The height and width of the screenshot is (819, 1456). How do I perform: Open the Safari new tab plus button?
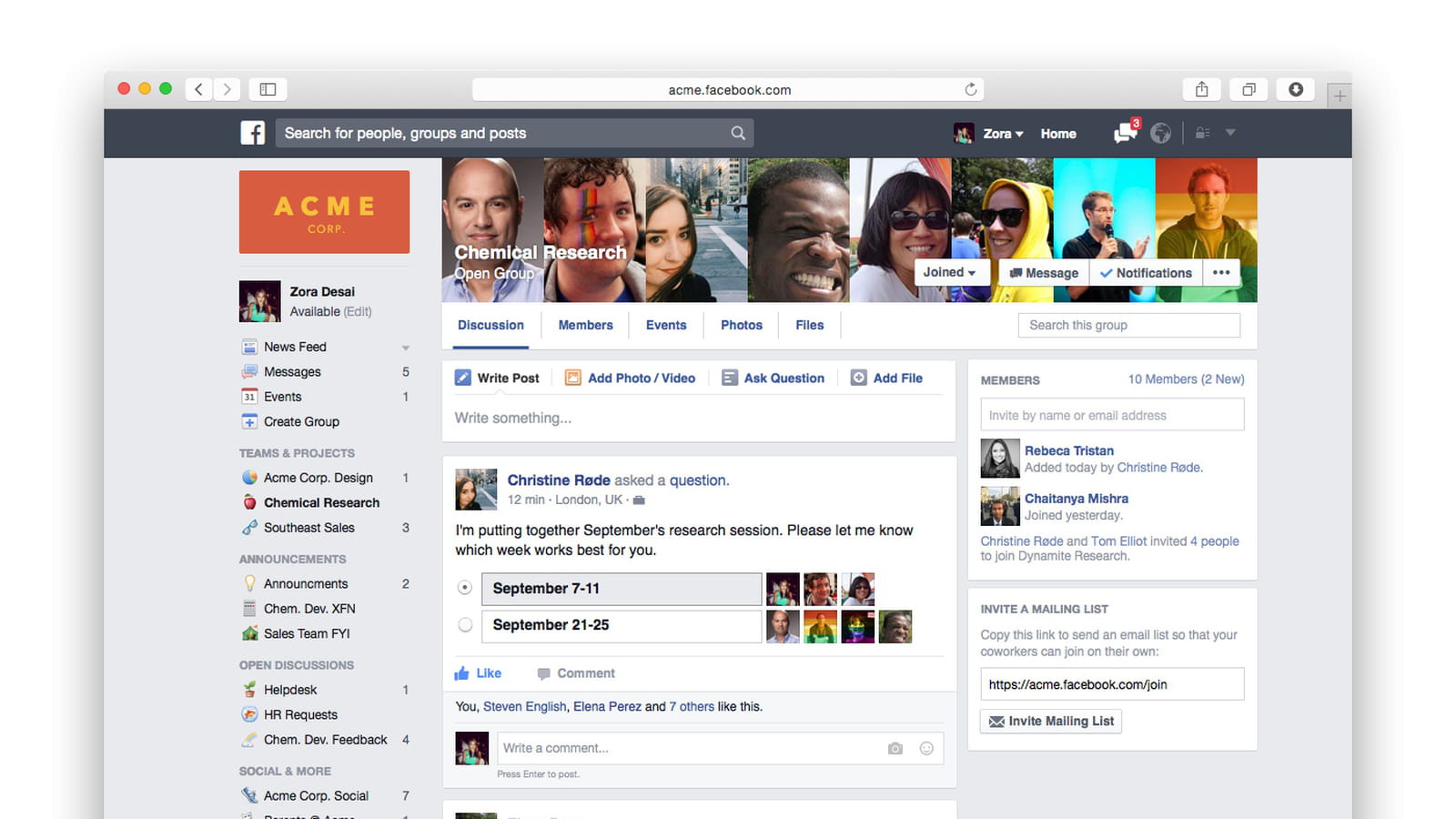tap(1340, 96)
